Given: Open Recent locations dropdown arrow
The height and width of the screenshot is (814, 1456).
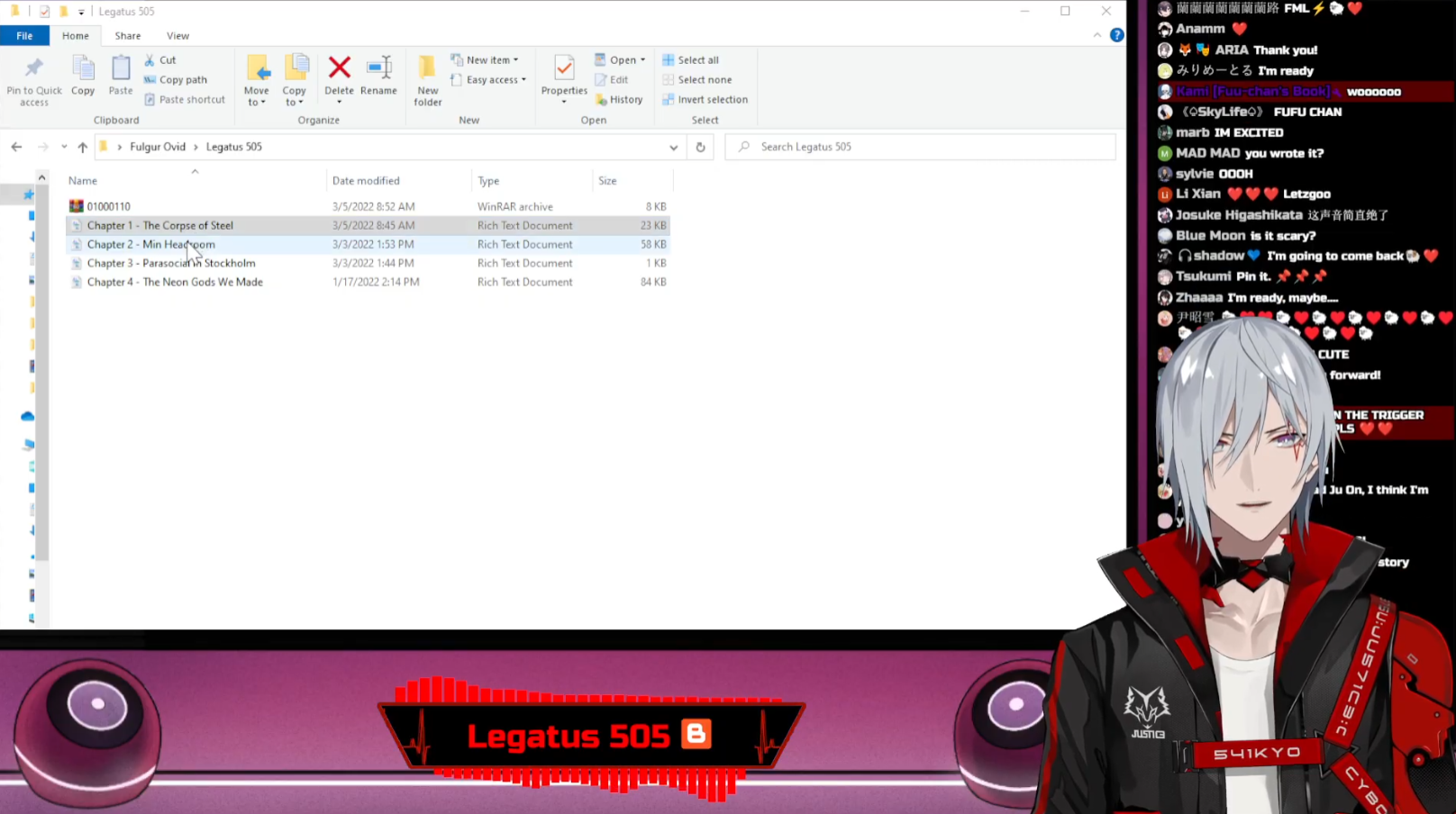Looking at the screenshot, I should (64, 147).
